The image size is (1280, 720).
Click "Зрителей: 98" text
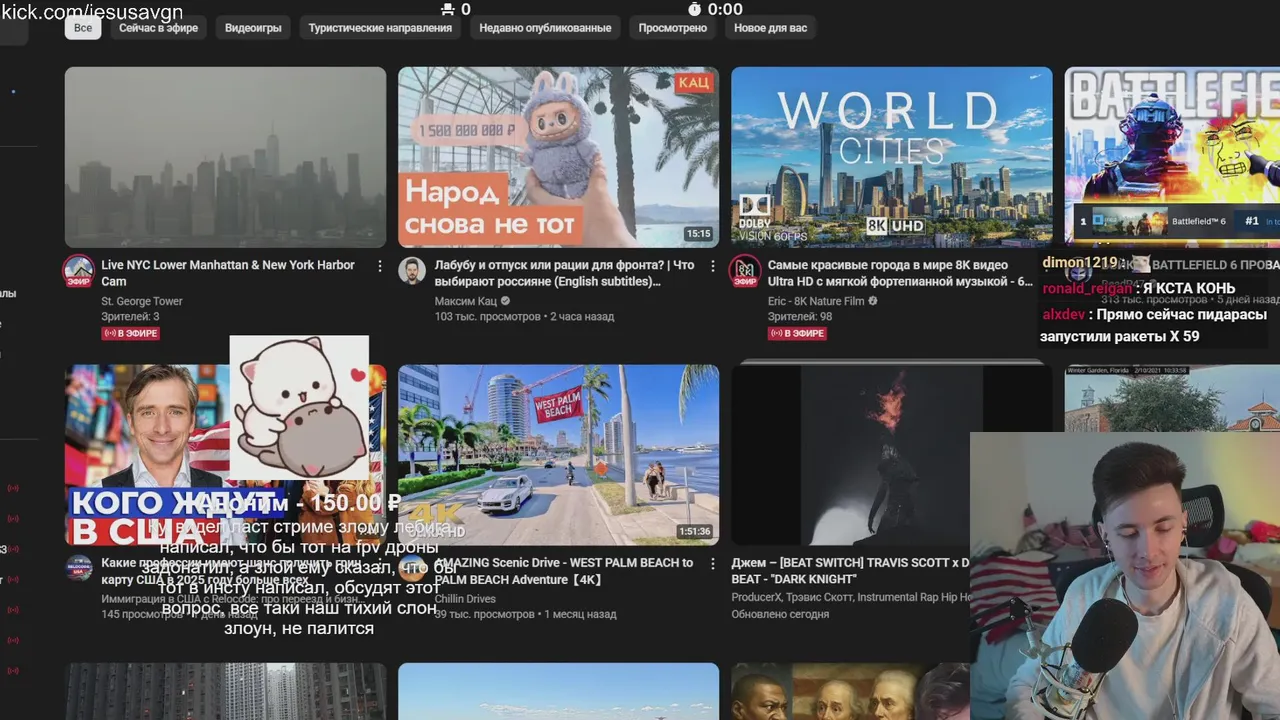(x=799, y=316)
